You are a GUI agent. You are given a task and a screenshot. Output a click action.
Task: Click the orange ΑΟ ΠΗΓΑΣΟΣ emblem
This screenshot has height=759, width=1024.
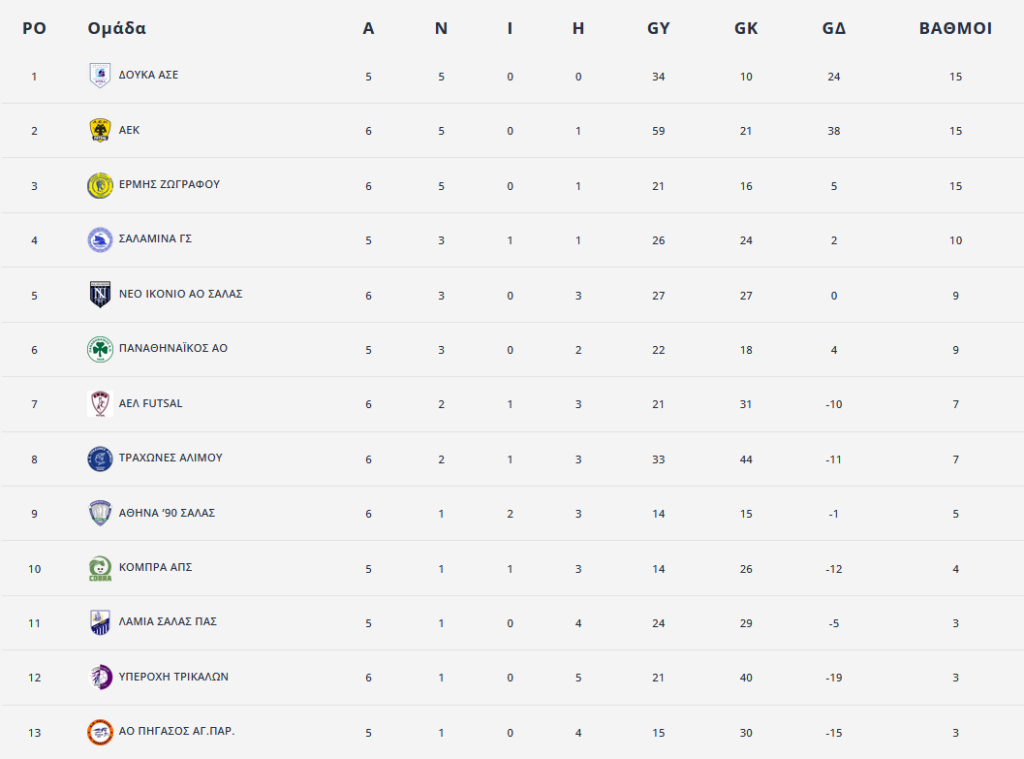(x=100, y=732)
